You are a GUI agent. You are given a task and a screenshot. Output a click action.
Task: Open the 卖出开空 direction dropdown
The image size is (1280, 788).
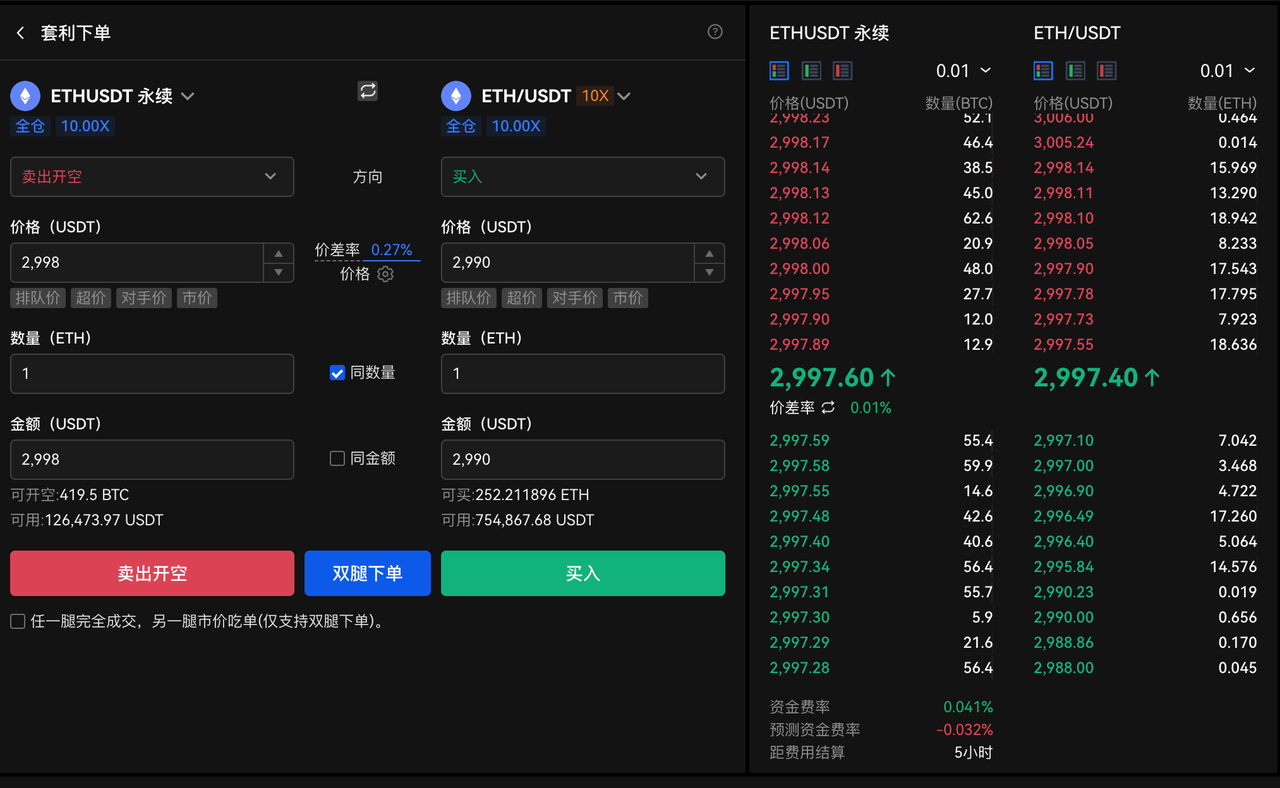pos(152,177)
